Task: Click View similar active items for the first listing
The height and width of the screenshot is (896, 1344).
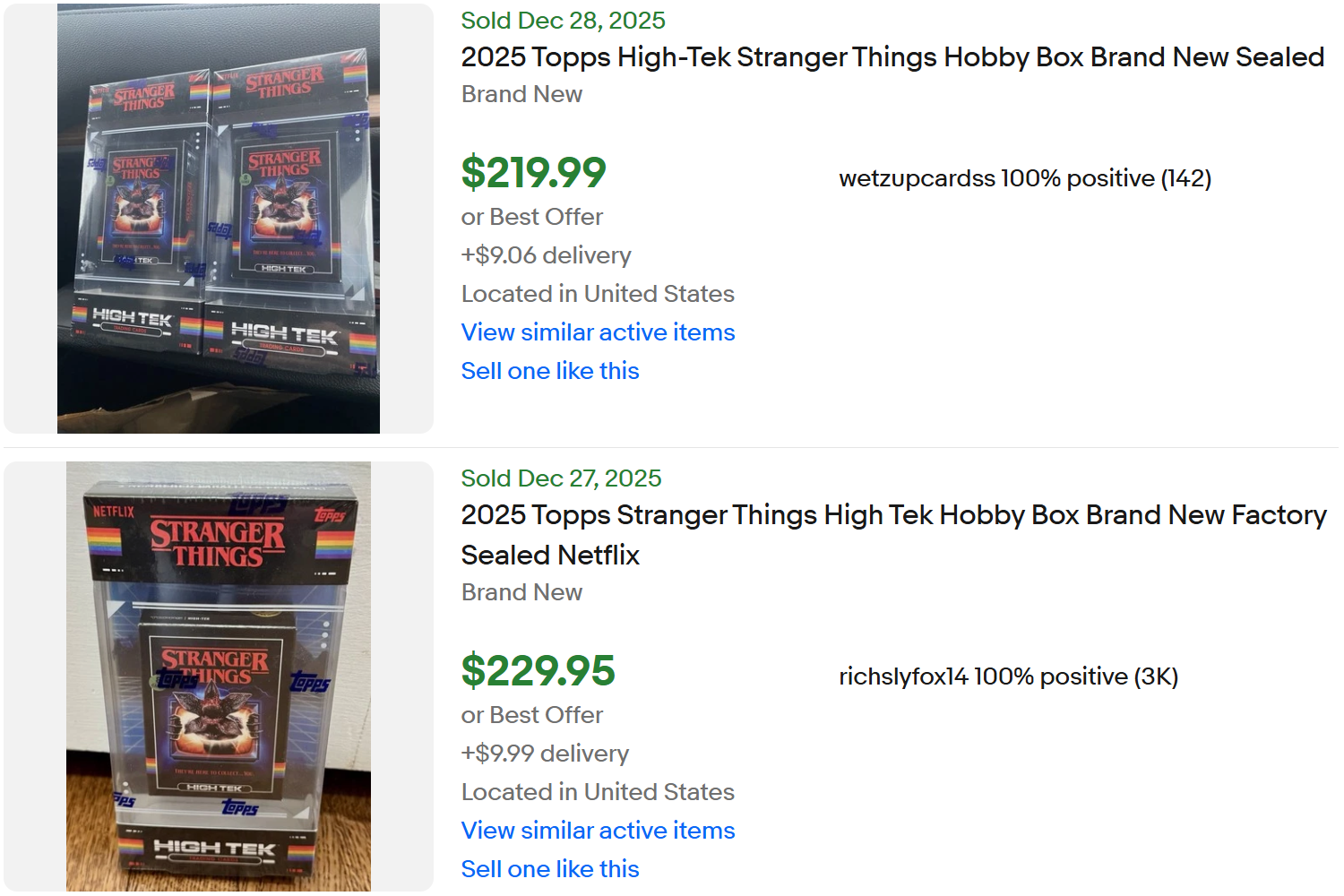Action: click(597, 332)
